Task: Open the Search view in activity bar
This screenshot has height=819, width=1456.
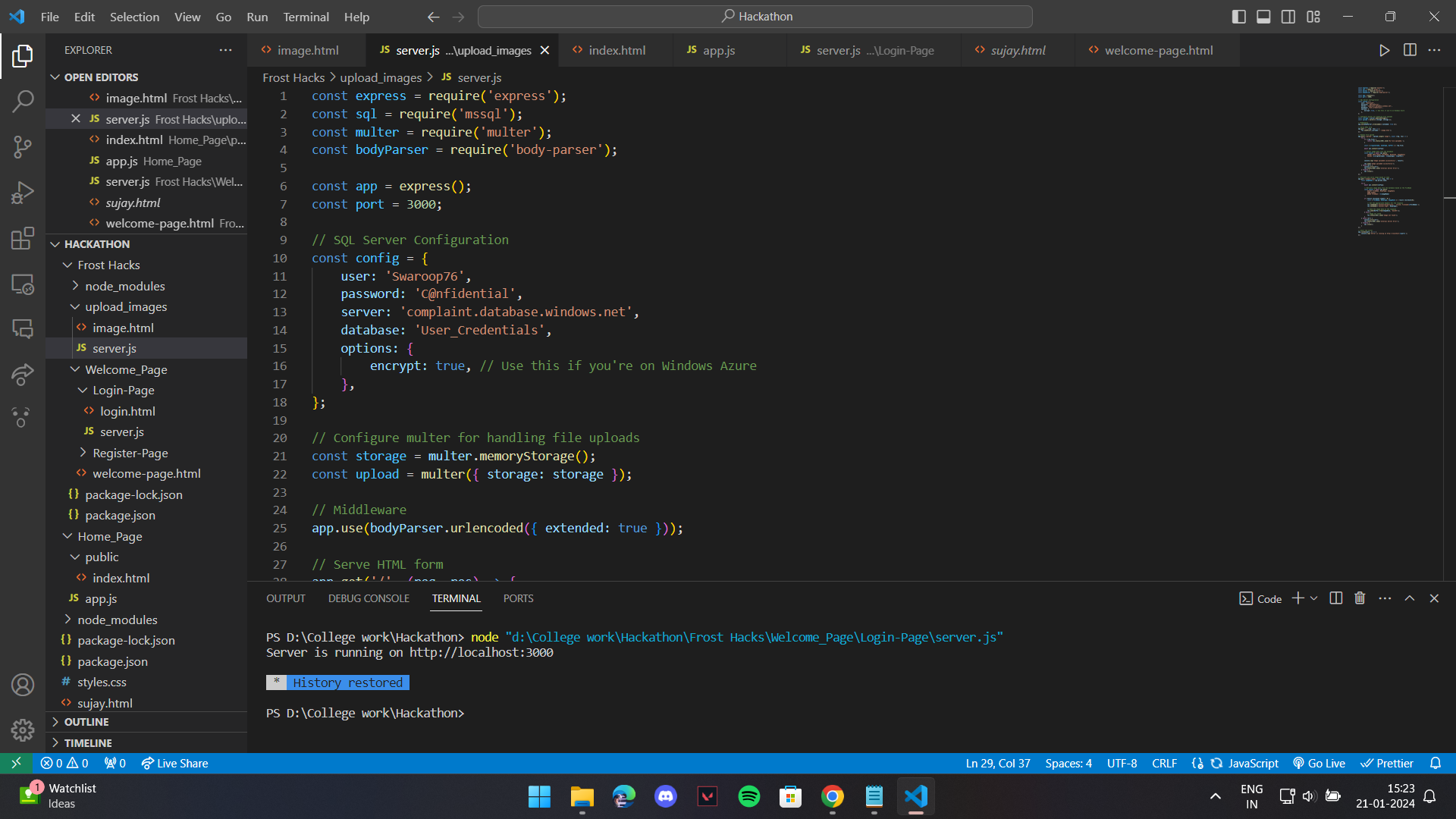Action: (23, 101)
